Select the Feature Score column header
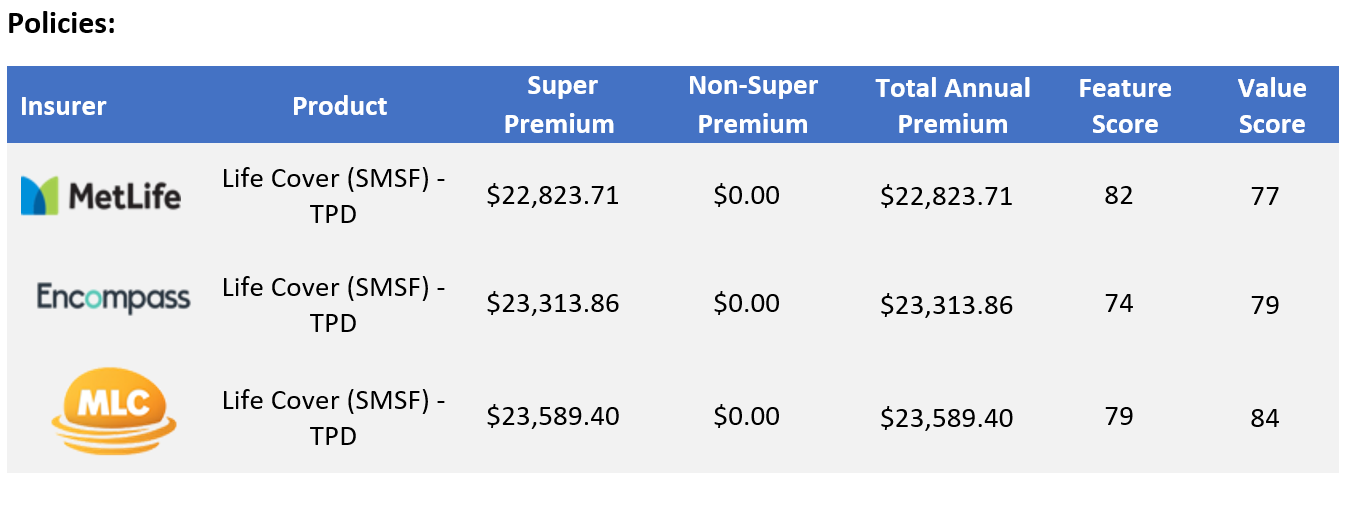This screenshot has width=1354, height=508. pos(1125,106)
